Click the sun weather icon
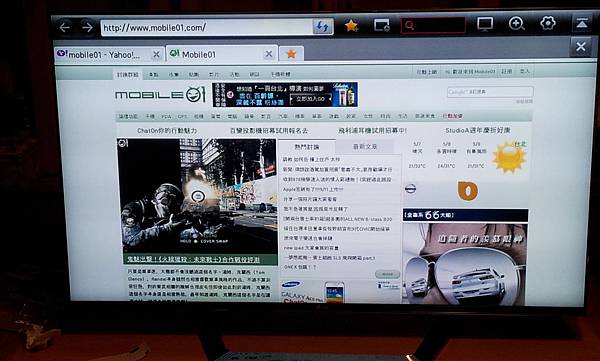600x361 pixels. (509, 157)
